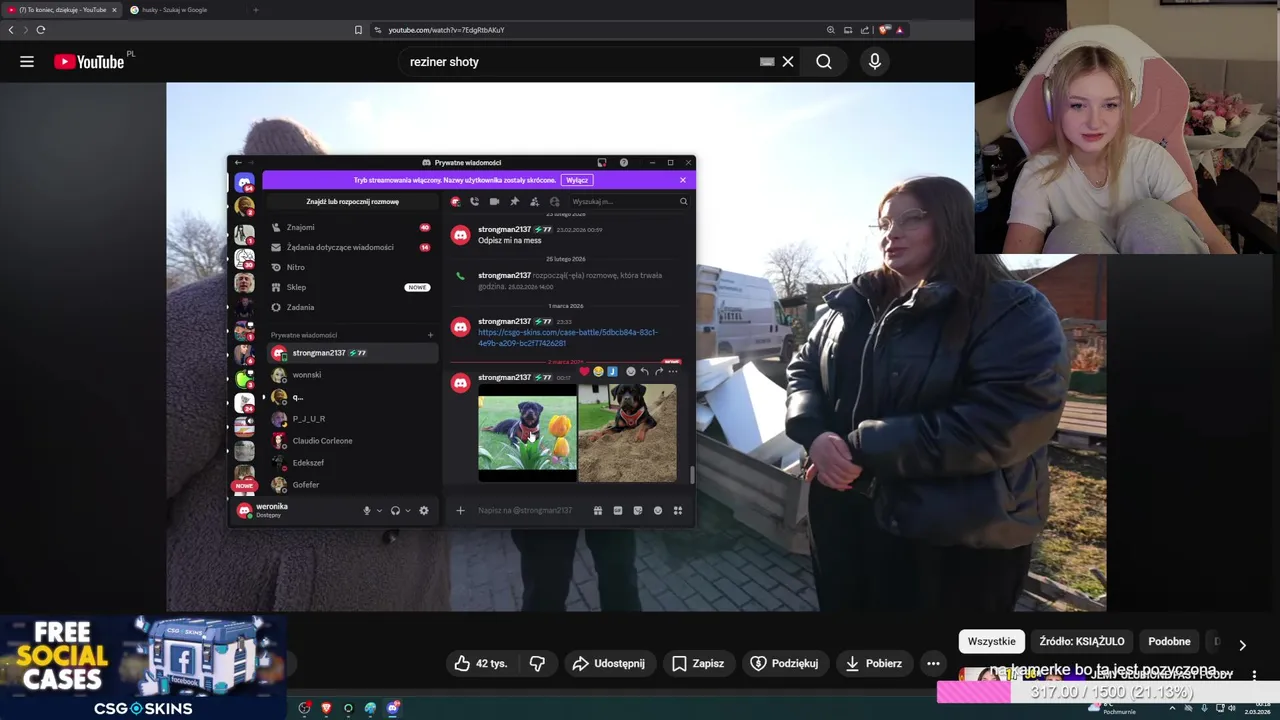This screenshot has height=720, width=1280.
Task: Add friends to the DM
Action: click(x=534, y=201)
